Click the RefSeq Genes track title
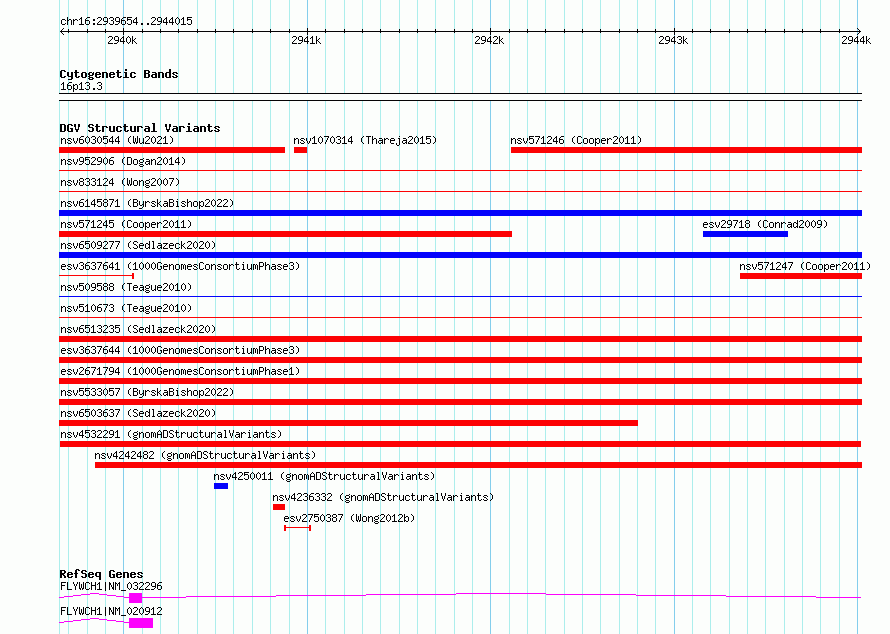The height and width of the screenshot is (634, 890). point(101,574)
